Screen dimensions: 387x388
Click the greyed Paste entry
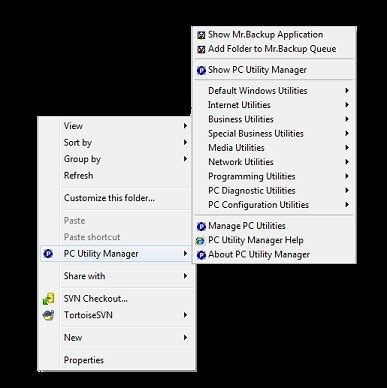[x=116, y=221]
